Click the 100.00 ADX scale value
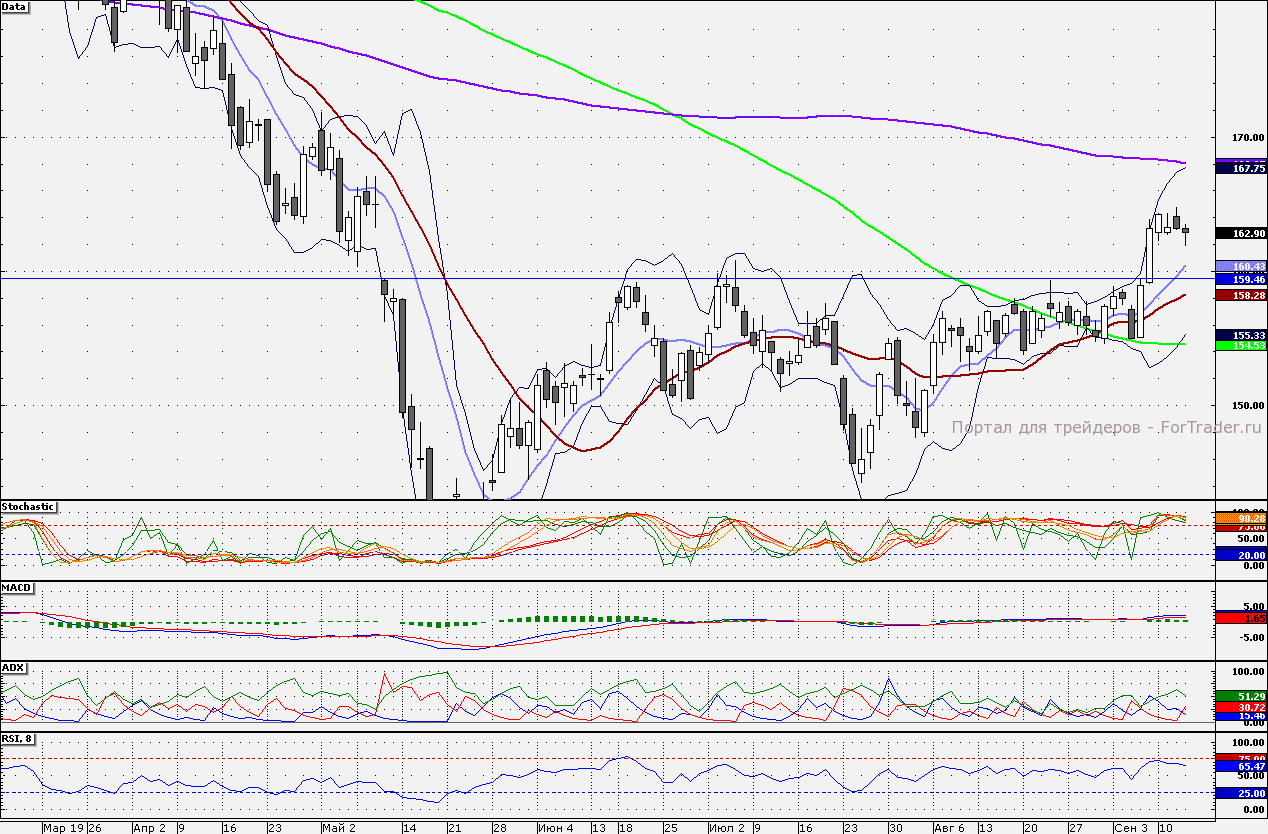The height and width of the screenshot is (834, 1268). [1249, 672]
